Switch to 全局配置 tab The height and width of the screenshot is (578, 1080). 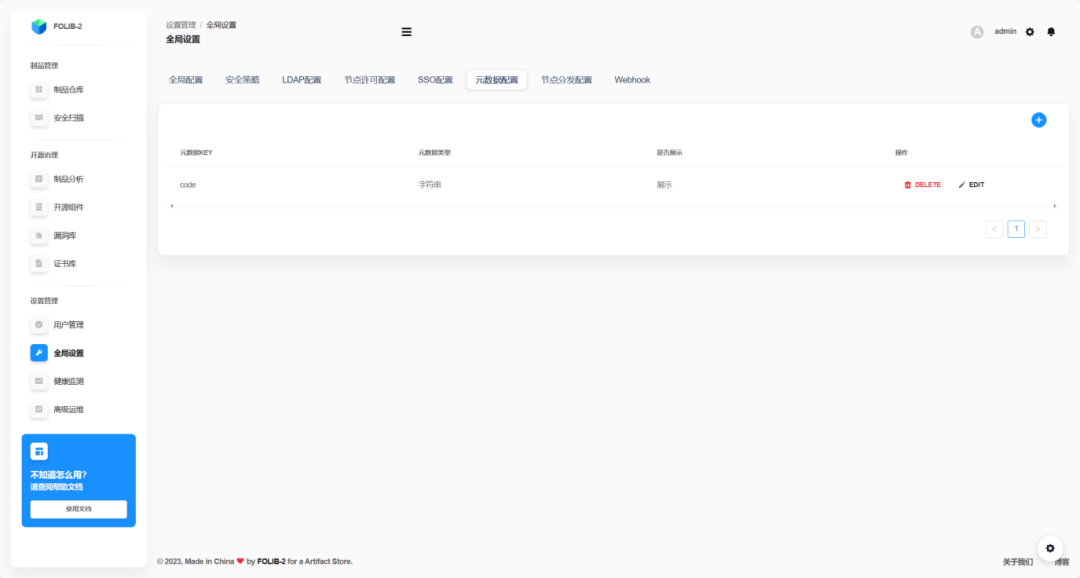pyautogui.click(x=186, y=80)
